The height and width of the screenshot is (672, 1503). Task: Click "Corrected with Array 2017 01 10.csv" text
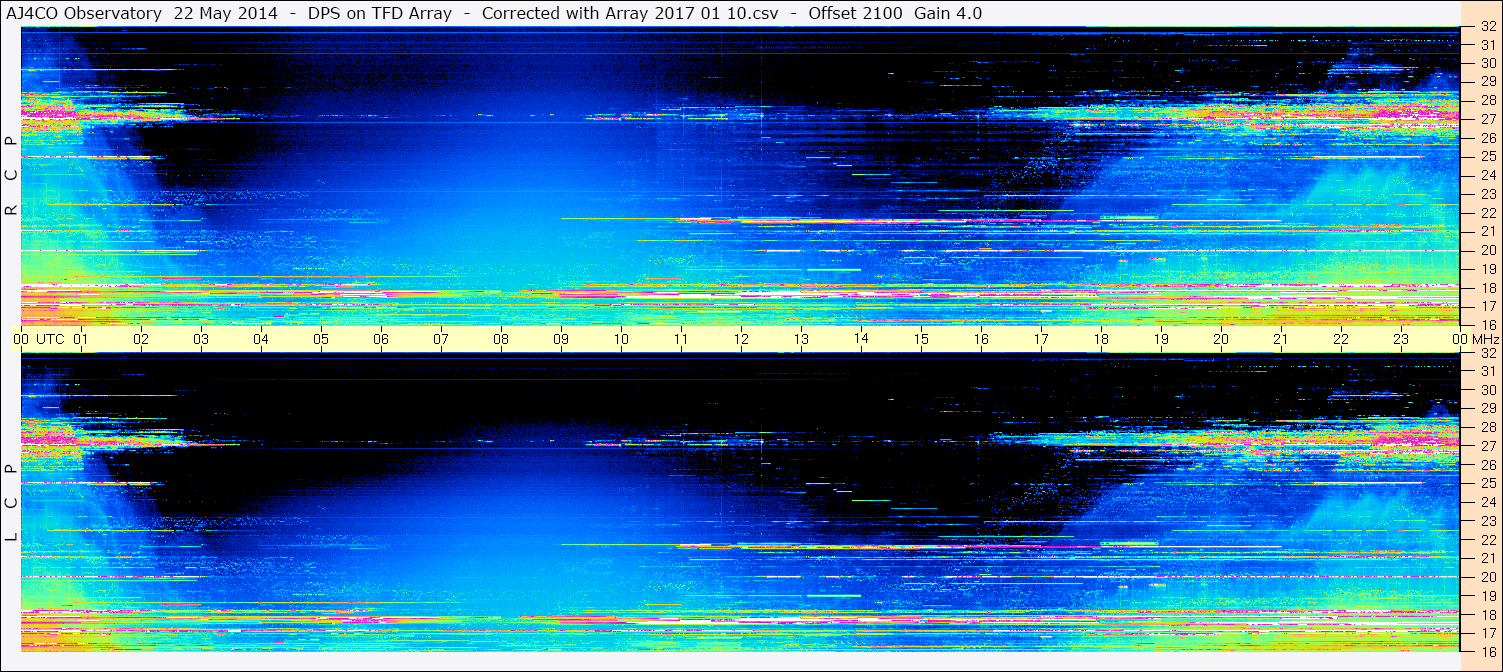(630, 13)
